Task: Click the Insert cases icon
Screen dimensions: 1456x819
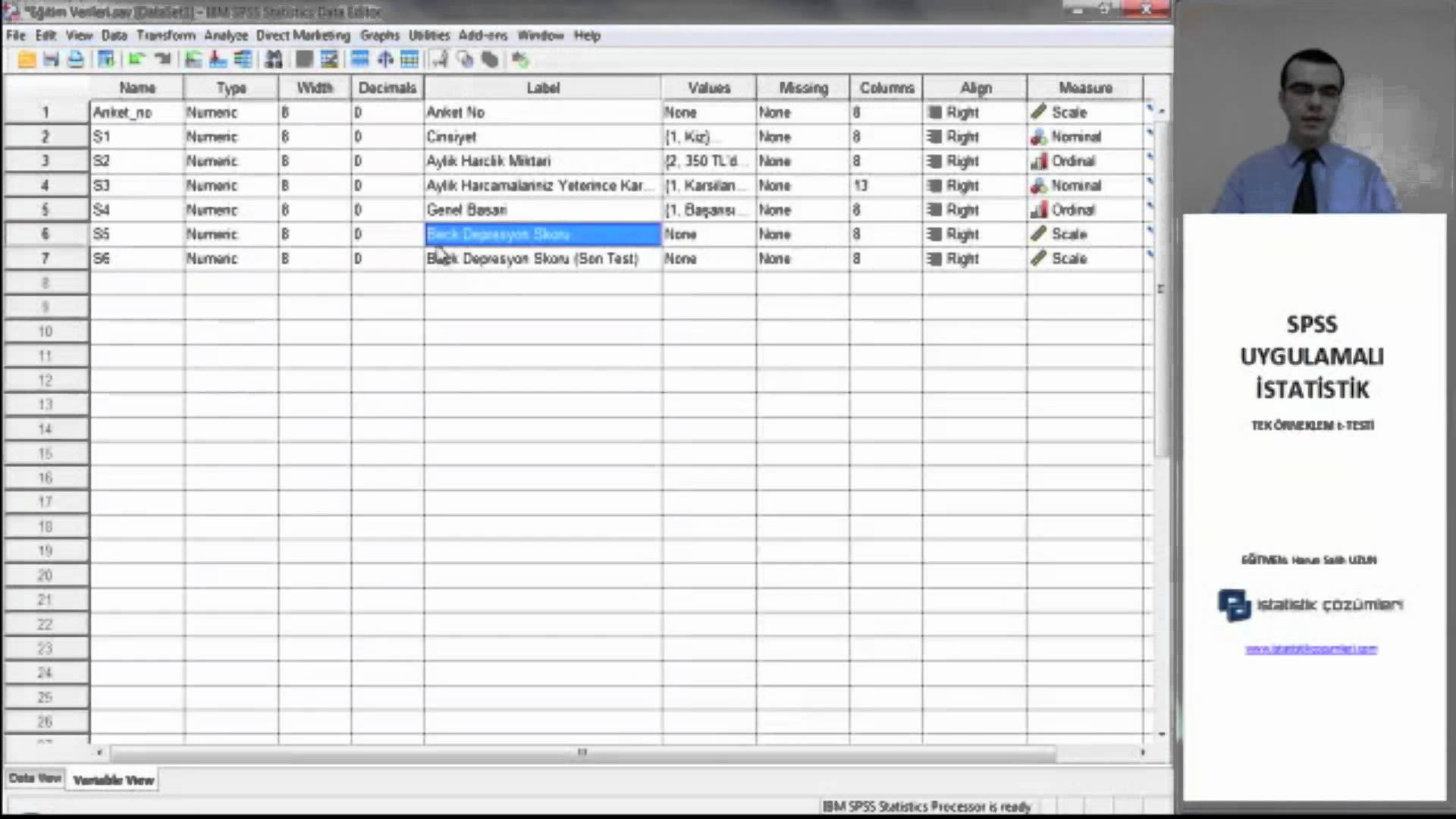Action: tap(304, 59)
